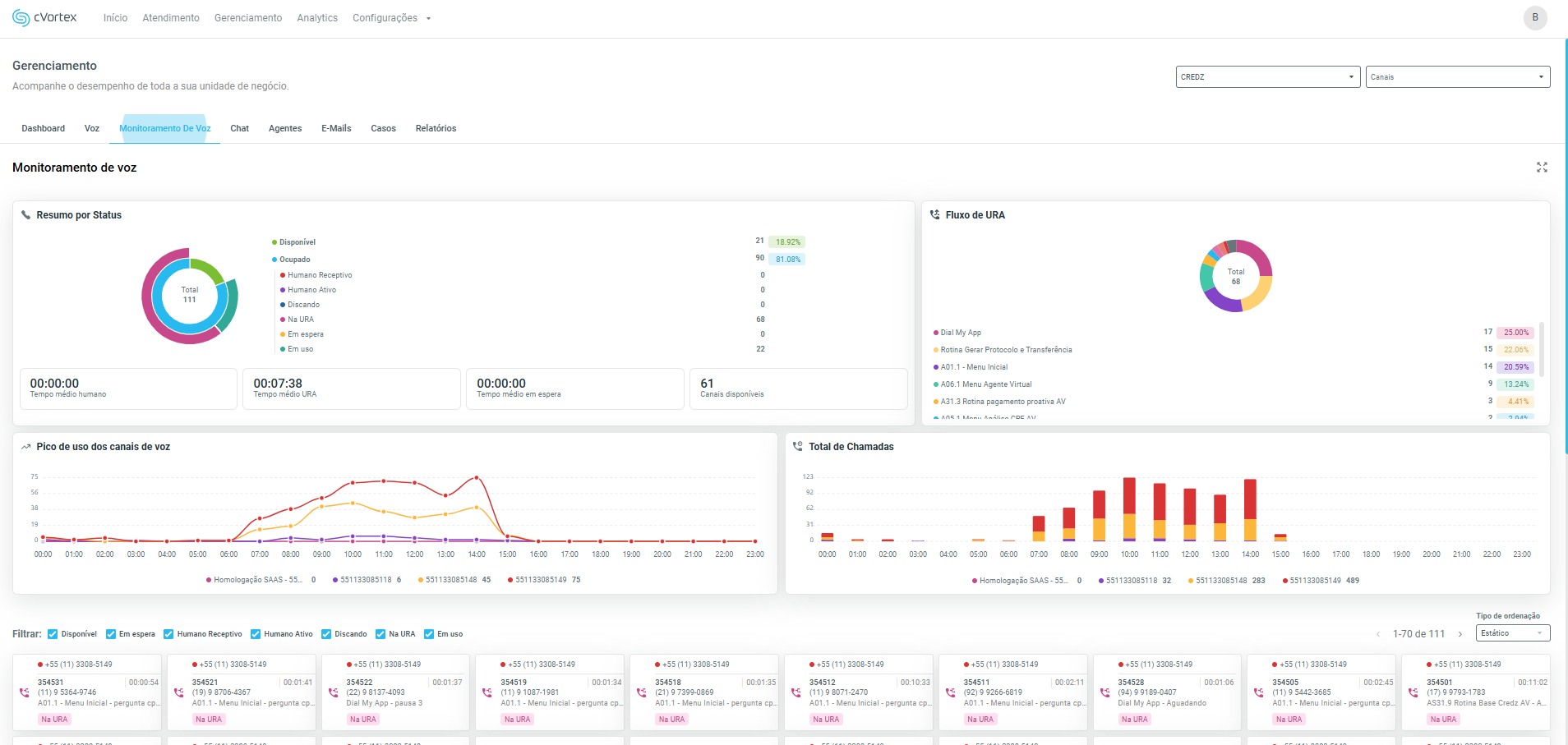Click the icon beside Total de Chamadas
1568x745 pixels.
797,447
